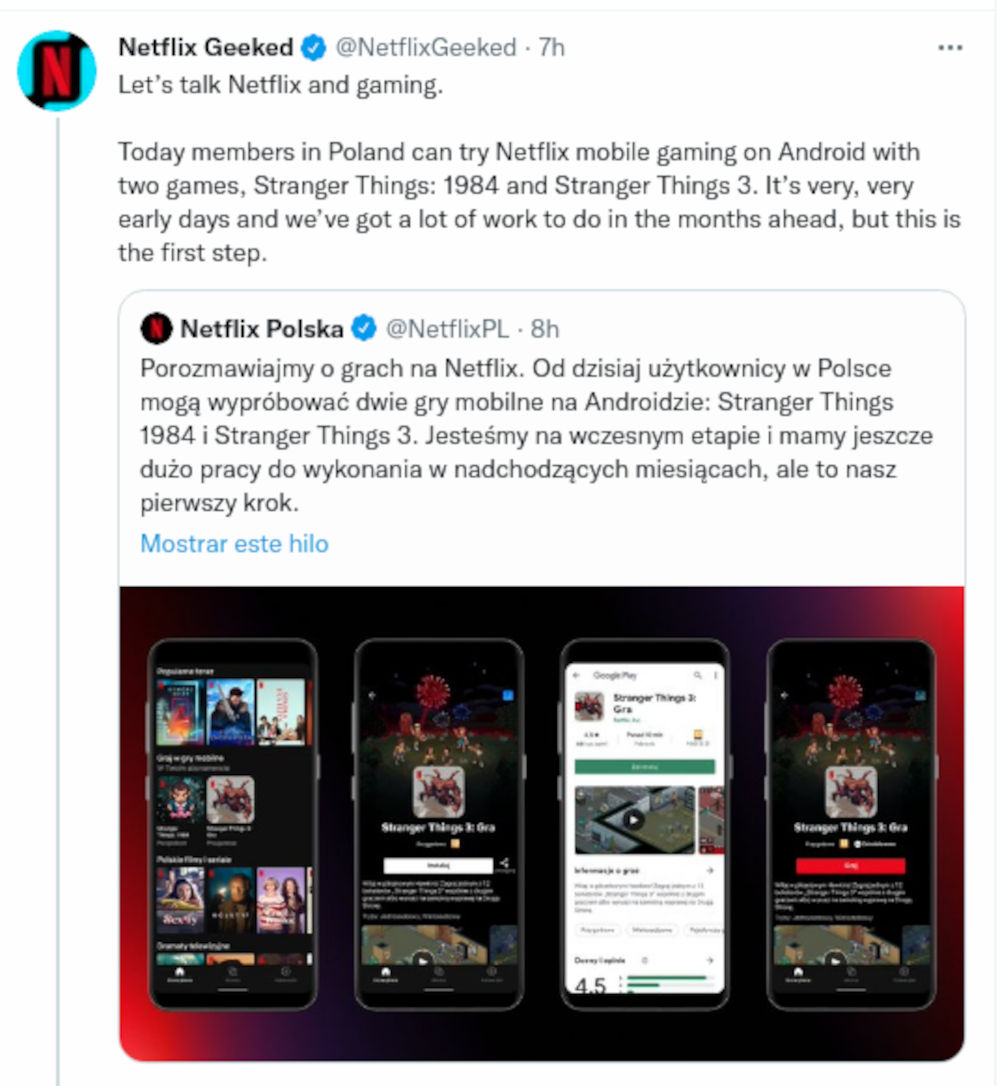Open the second phone screenshot with install button

[439, 824]
